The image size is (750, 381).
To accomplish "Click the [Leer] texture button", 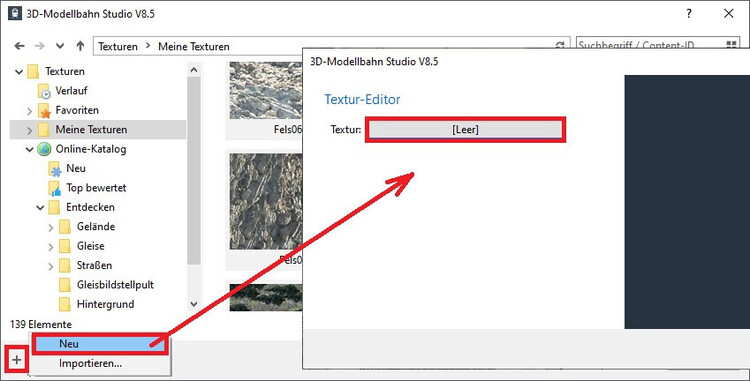I will [x=465, y=130].
